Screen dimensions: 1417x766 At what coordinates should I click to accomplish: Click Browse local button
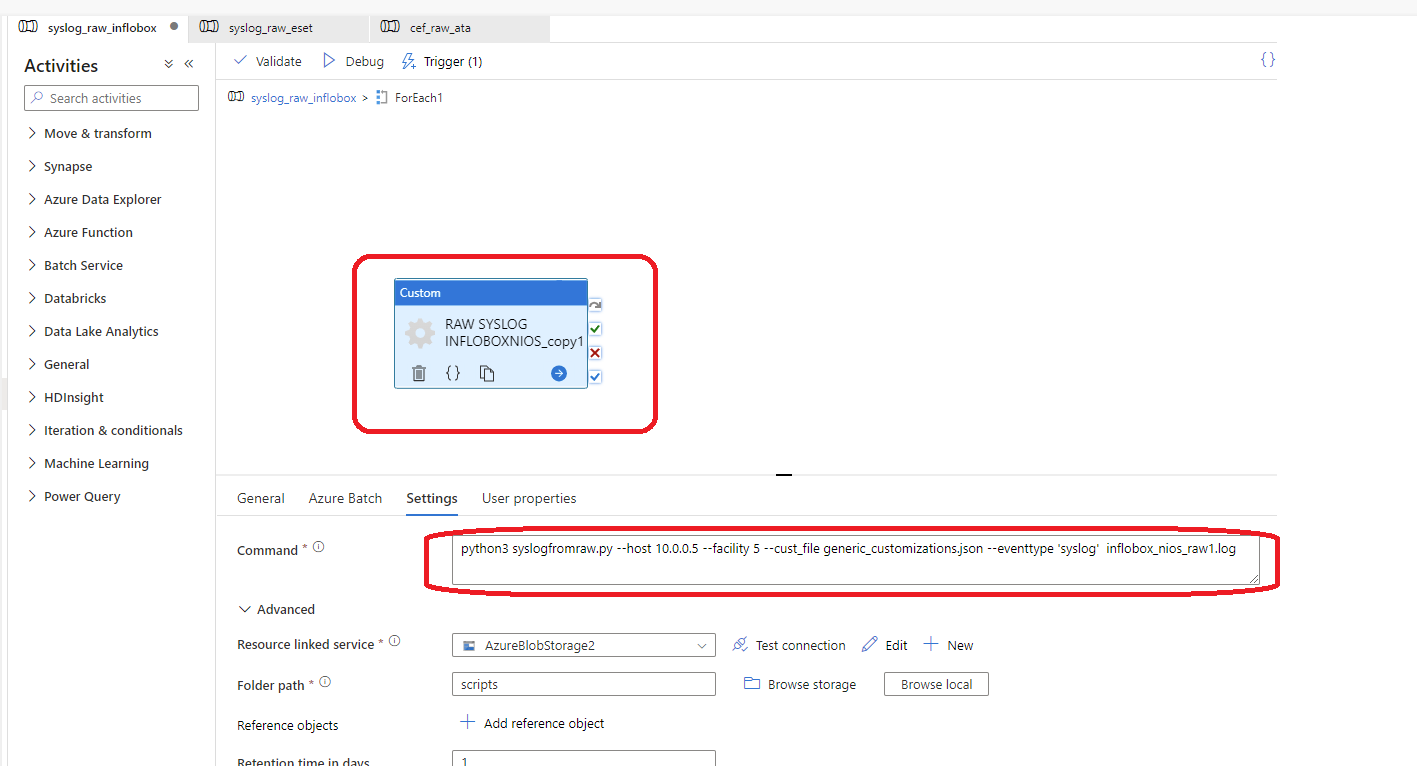pos(936,684)
